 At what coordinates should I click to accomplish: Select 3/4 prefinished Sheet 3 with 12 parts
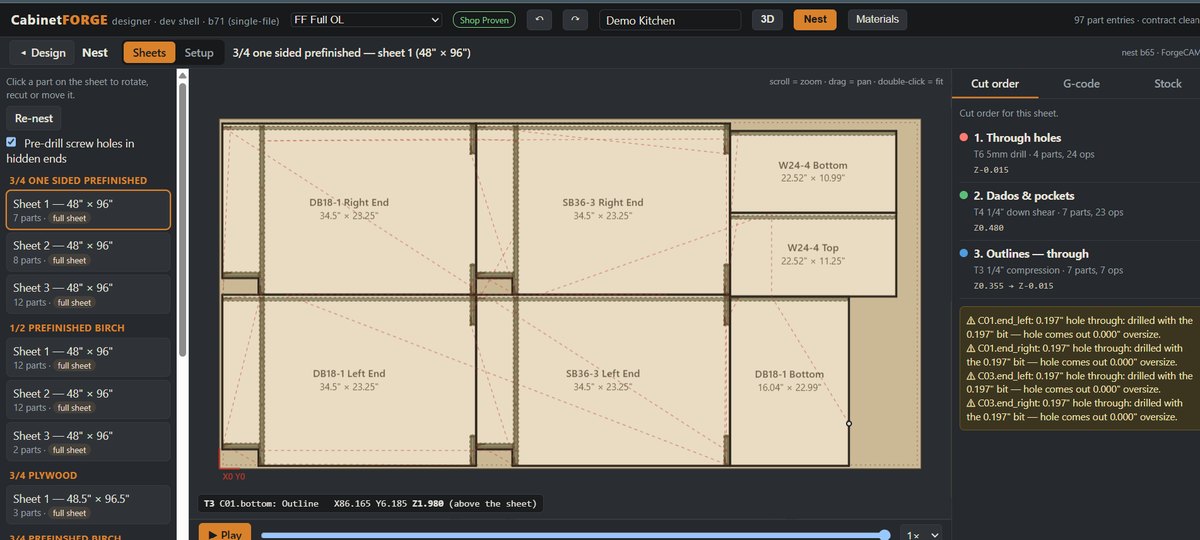coord(88,294)
